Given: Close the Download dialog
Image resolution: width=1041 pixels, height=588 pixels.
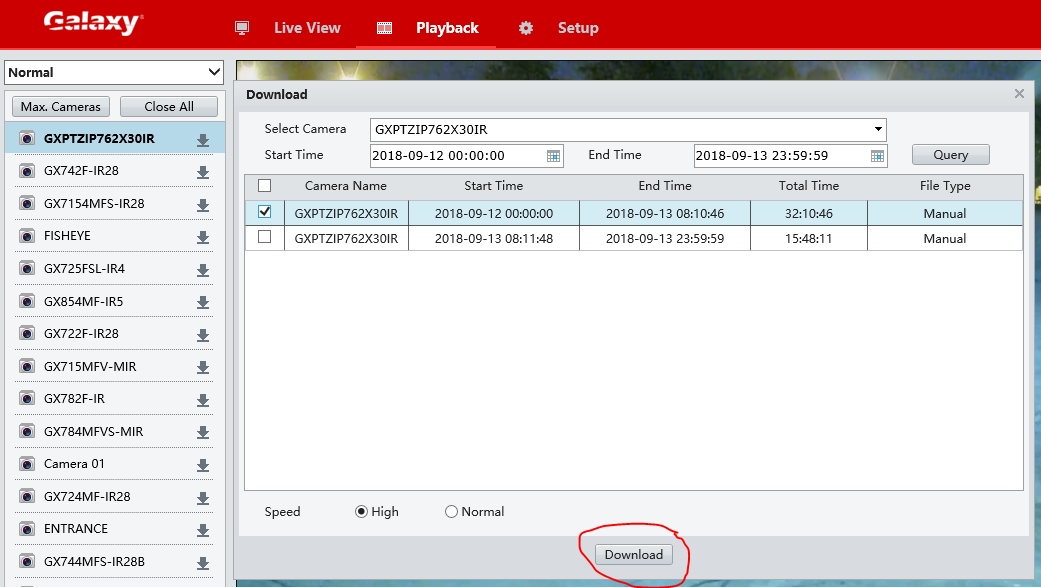Looking at the screenshot, I should (x=1019, y=94).
